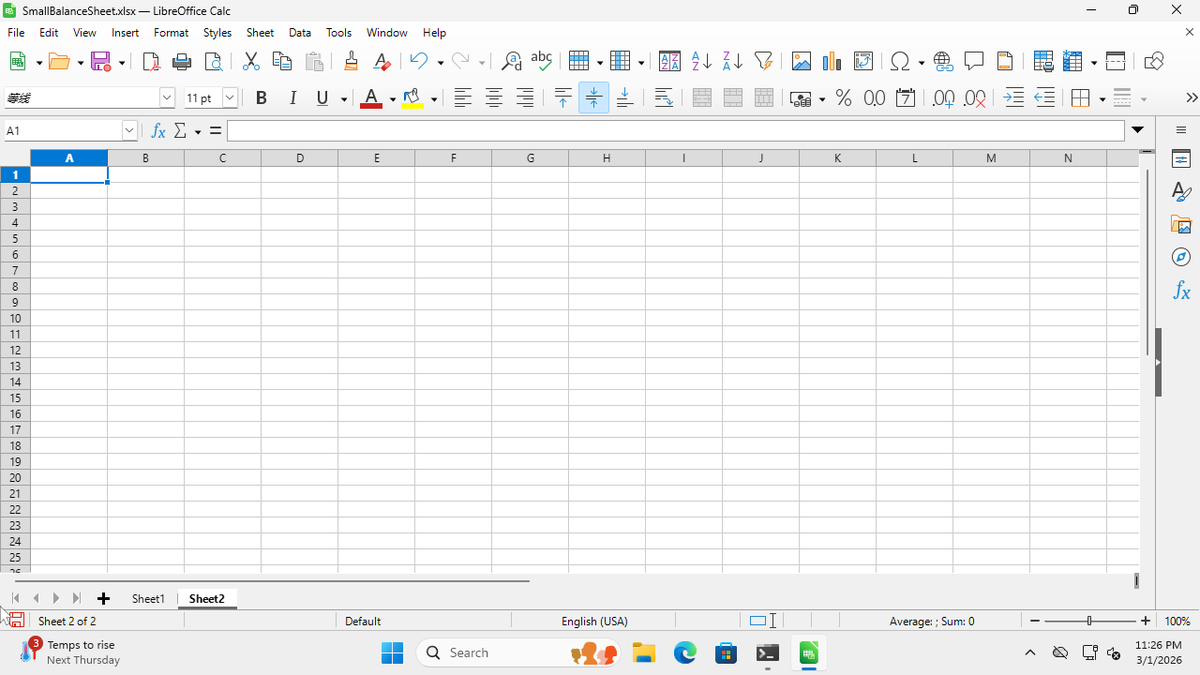Select the Clone Formatting paintbrush tool
Image resolution: width=1200 pixels, height=675 pixels.
[351, 61]
